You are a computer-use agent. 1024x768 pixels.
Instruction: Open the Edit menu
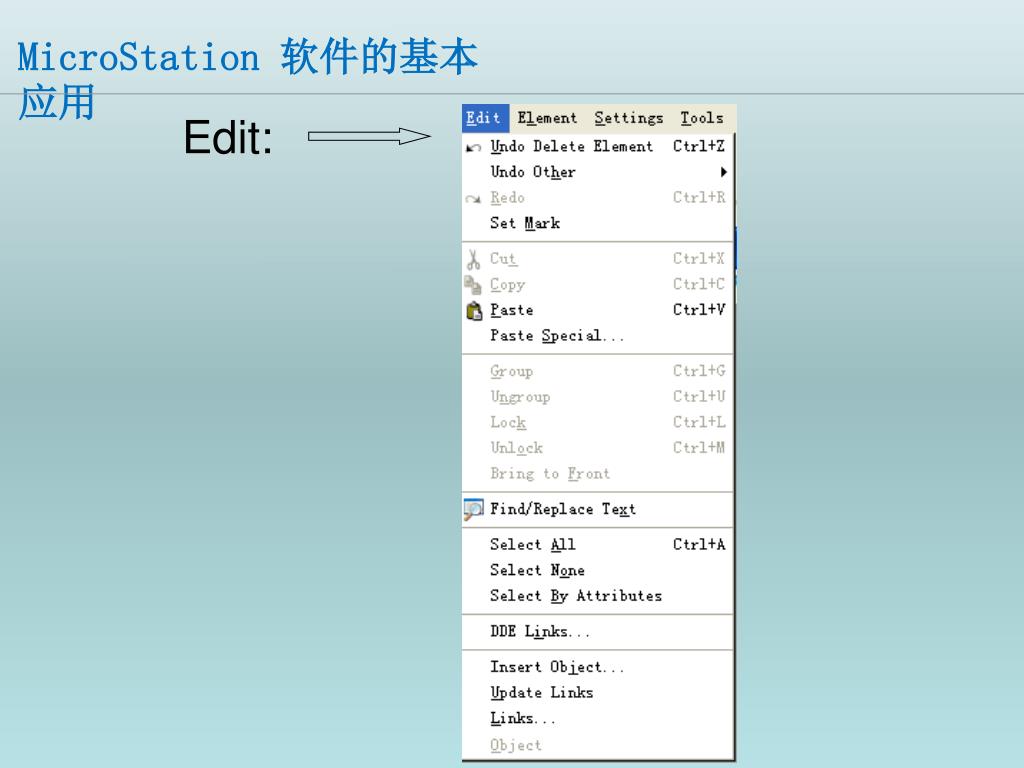[484, 118]
